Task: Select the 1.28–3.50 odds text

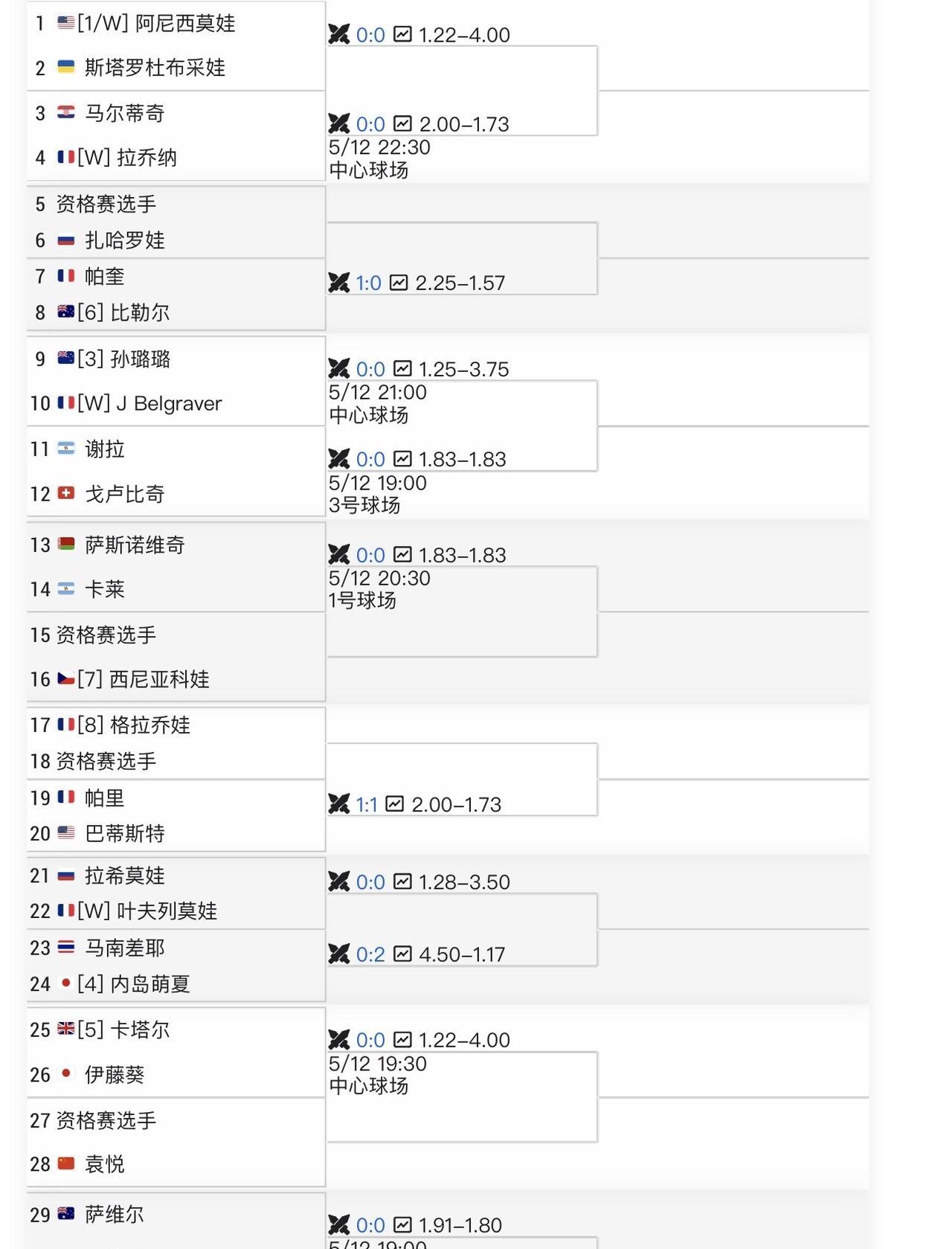Action: [x=464, y=882]
